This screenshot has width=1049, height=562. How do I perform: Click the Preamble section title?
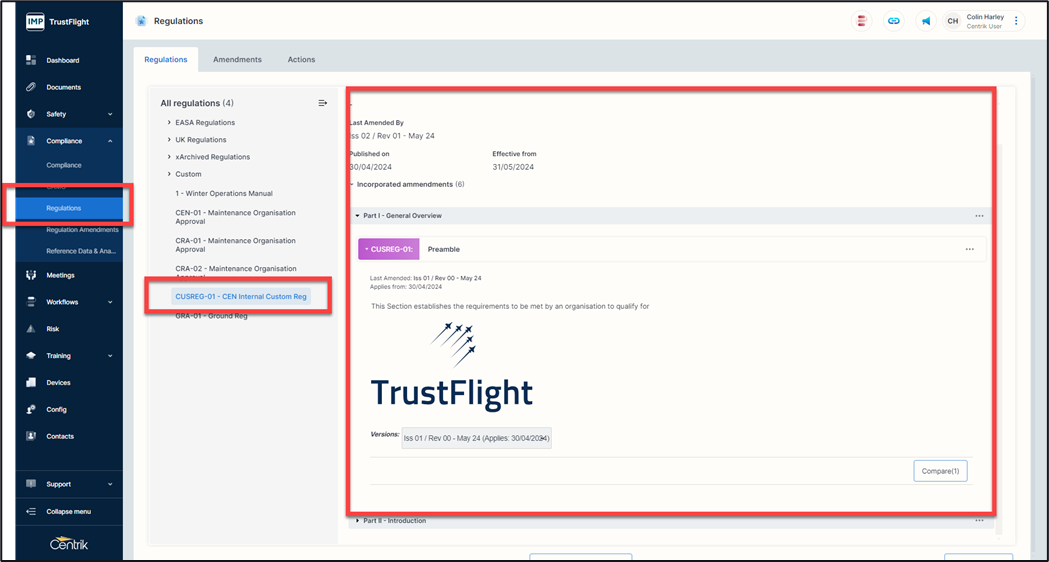pos(444,250)
